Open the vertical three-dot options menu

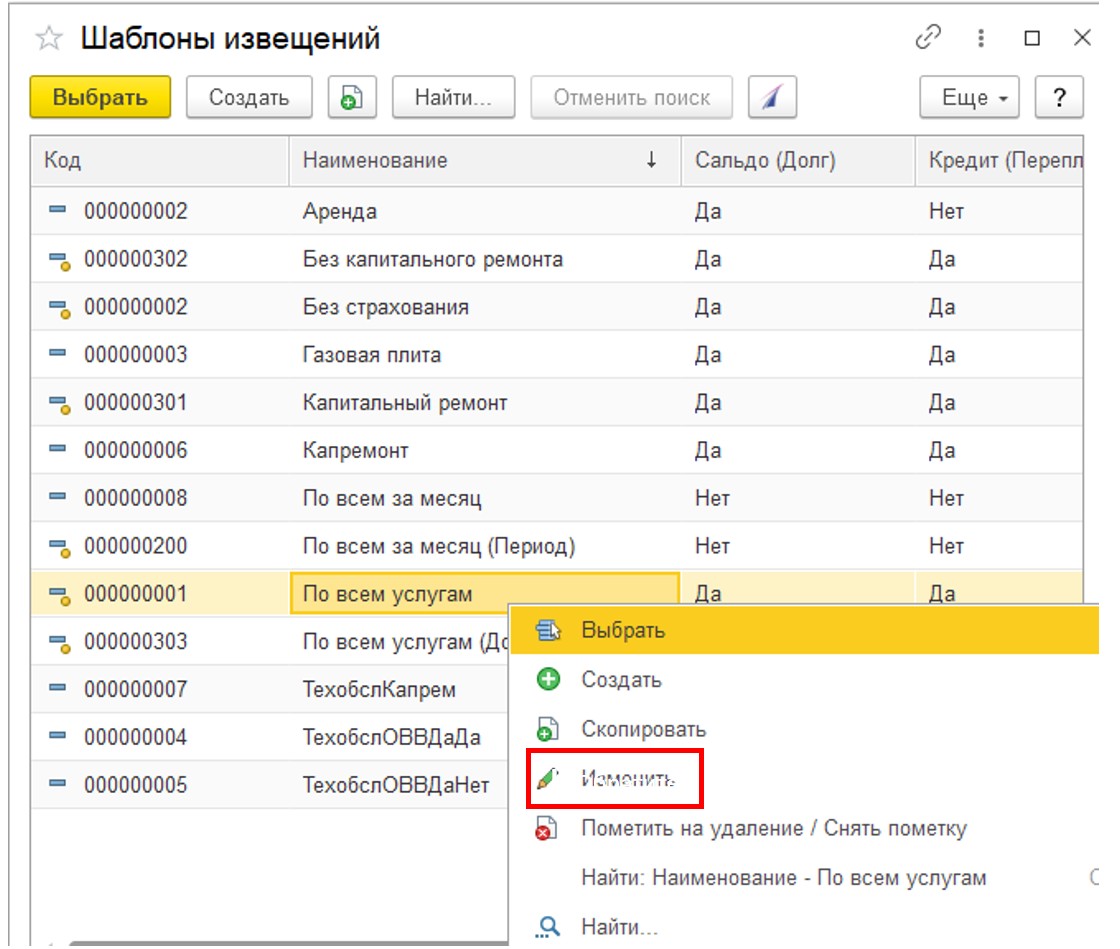pyautogui.click(x=981, y=38)
